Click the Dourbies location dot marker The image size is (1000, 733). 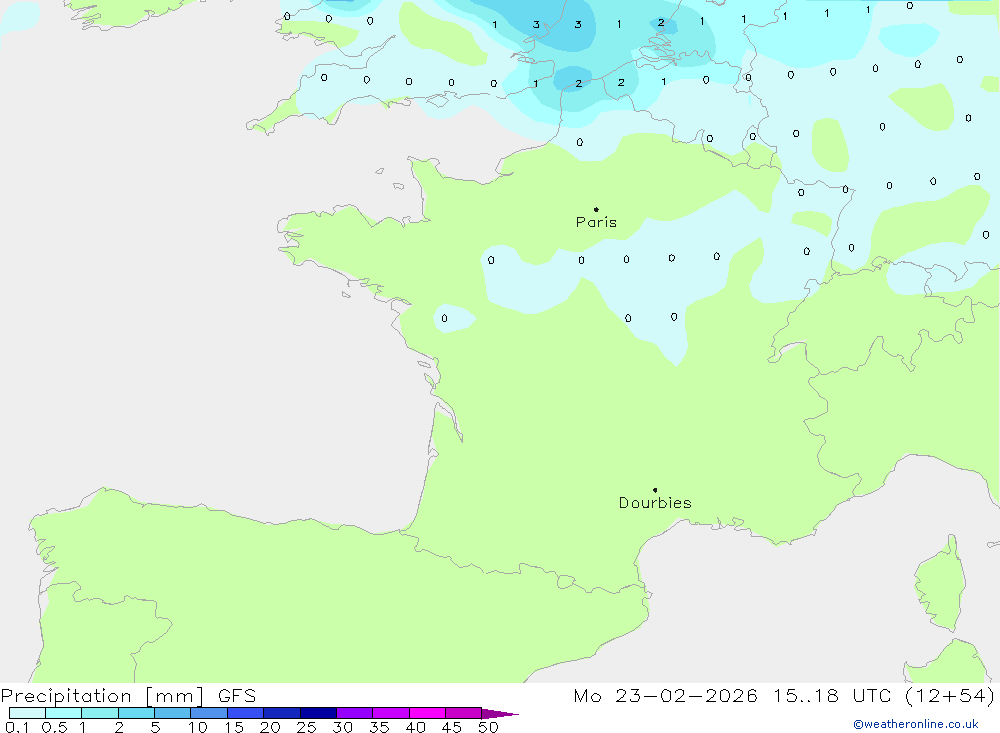pos(655,490)
